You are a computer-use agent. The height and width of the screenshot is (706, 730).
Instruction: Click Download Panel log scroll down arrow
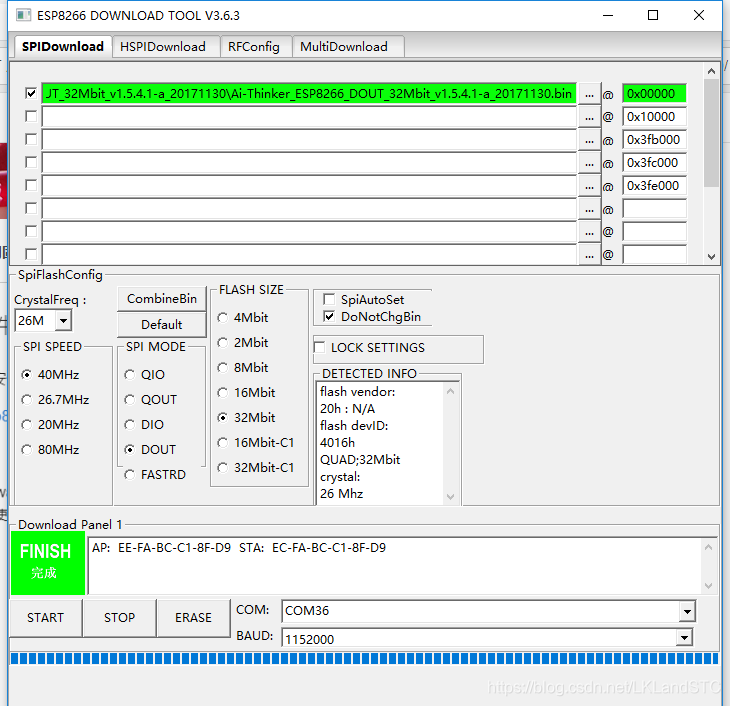[708, 586]
